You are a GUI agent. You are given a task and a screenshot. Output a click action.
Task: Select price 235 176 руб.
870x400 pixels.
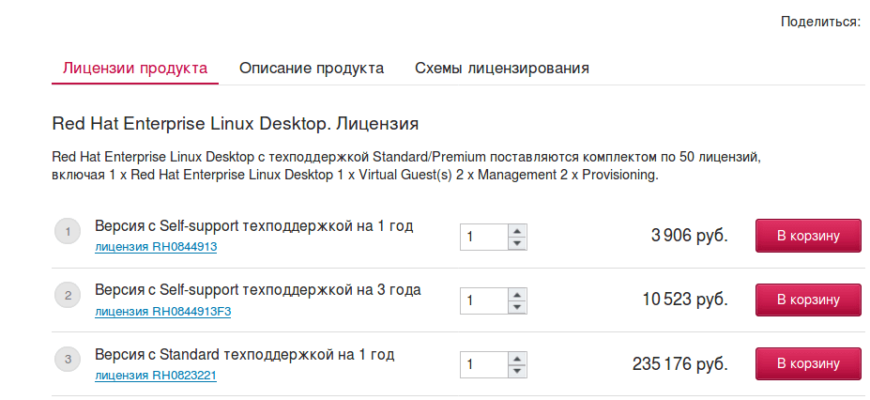tap(680, 364)
